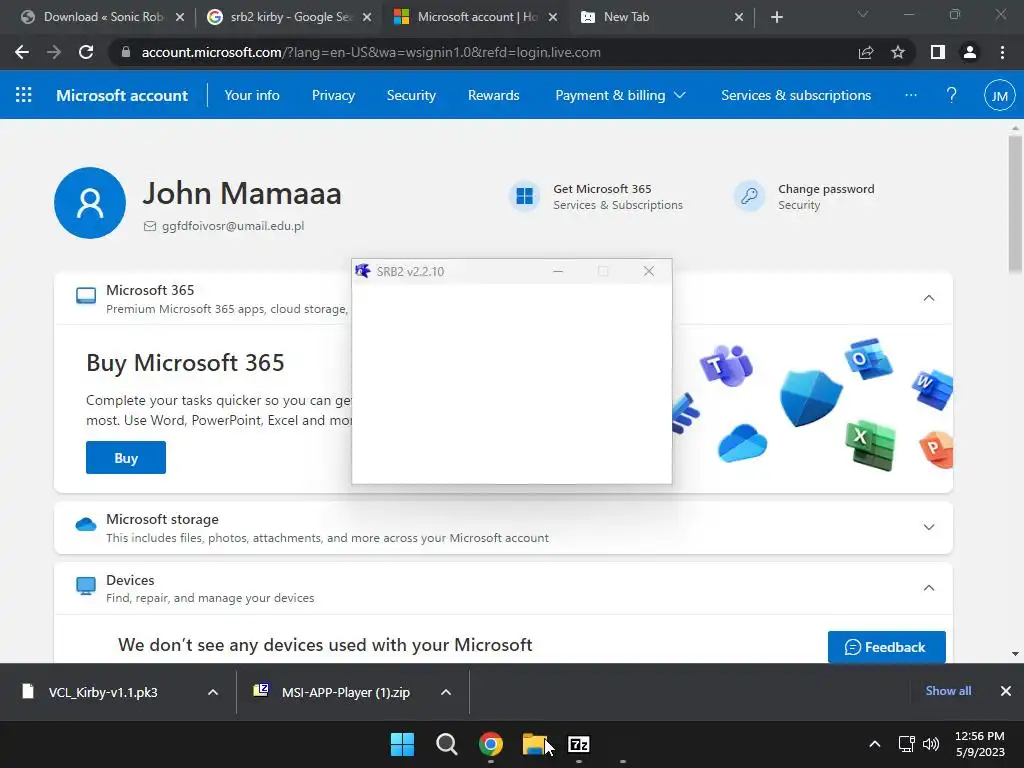Click the ggfdfoivosr@umail.edu.pl email address
Viewport: 1024px width, 768px height.
point(233,226)
